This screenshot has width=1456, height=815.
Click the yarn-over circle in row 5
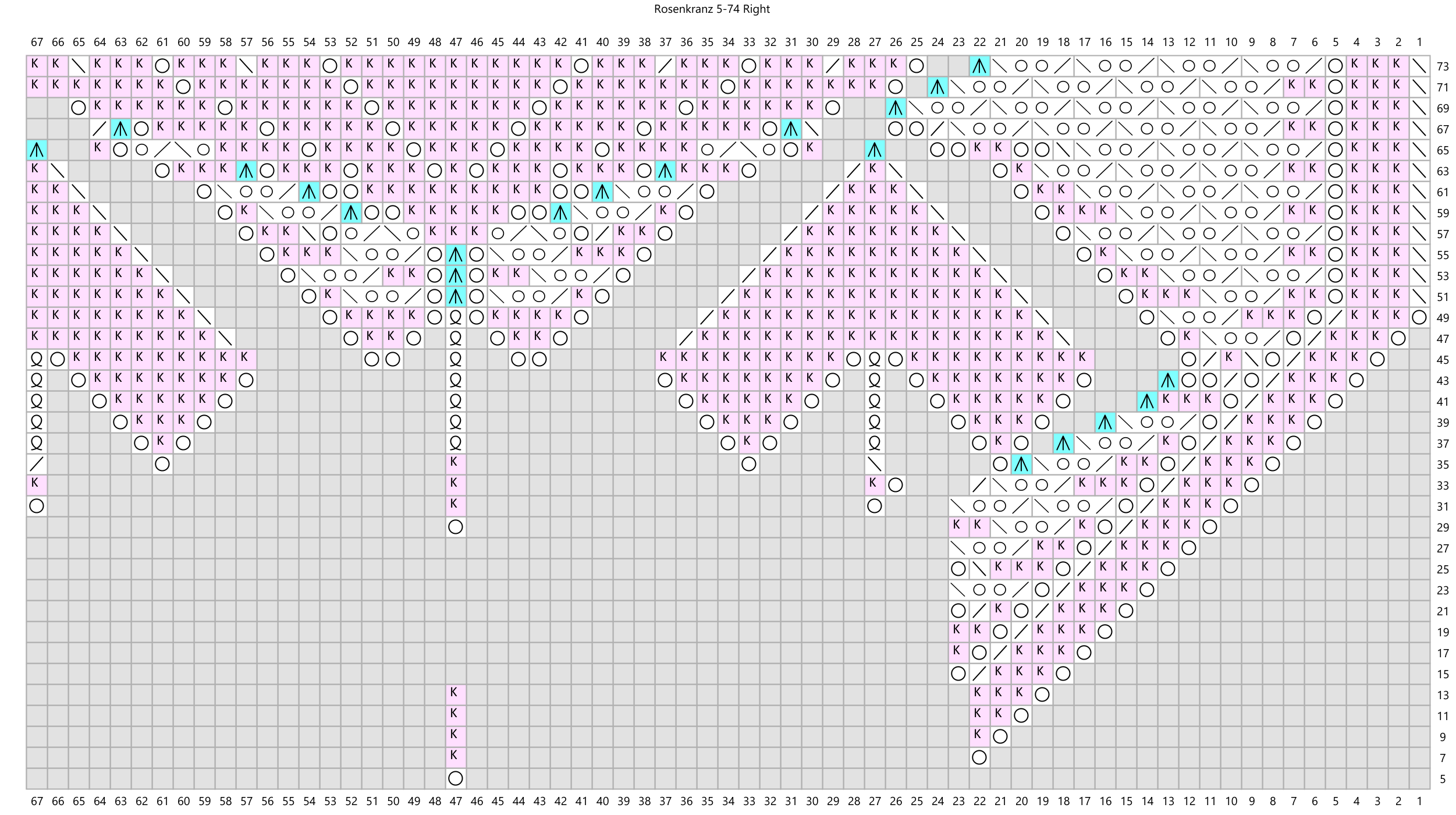point(456,778)
